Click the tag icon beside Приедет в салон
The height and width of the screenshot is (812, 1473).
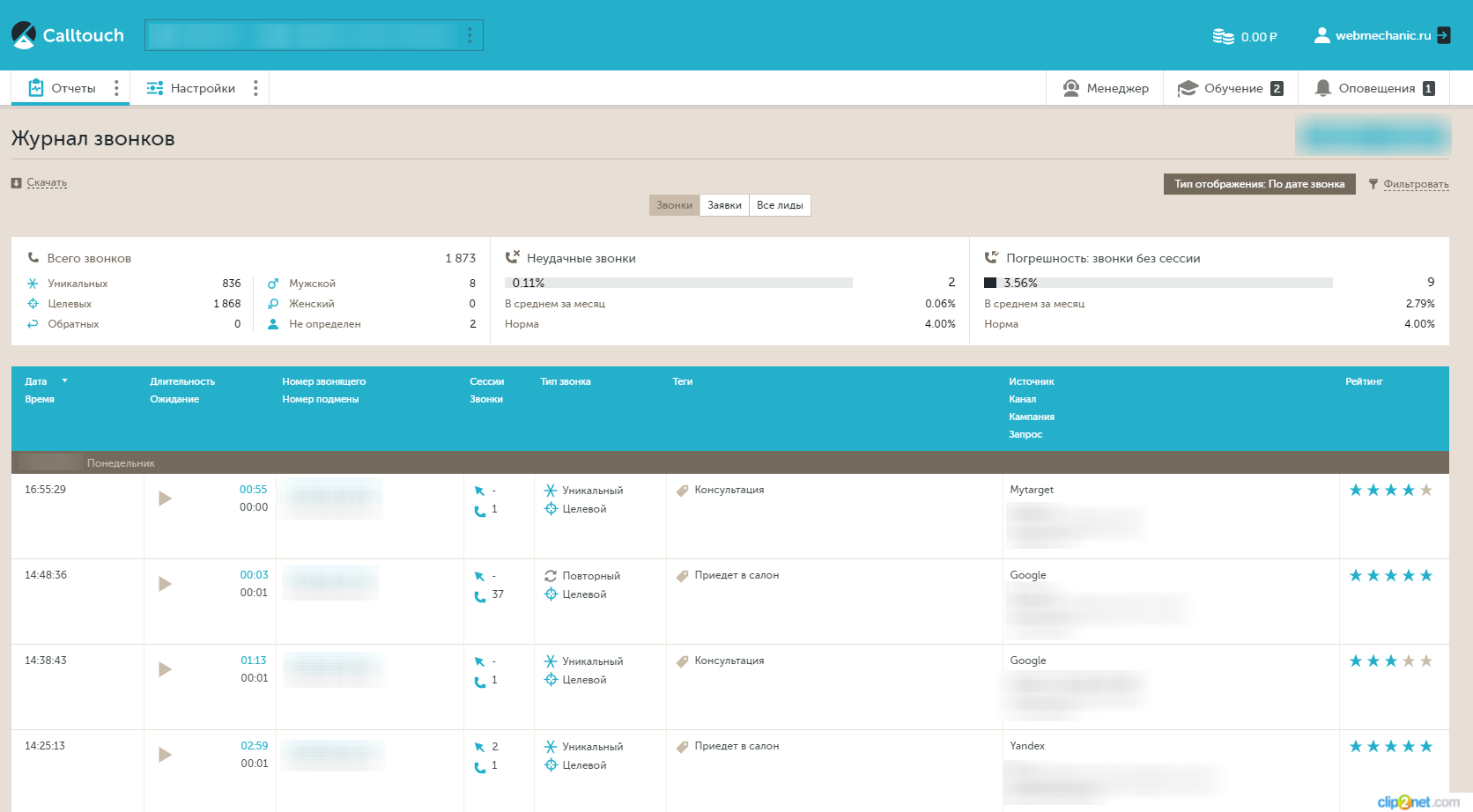coord(682,576)
